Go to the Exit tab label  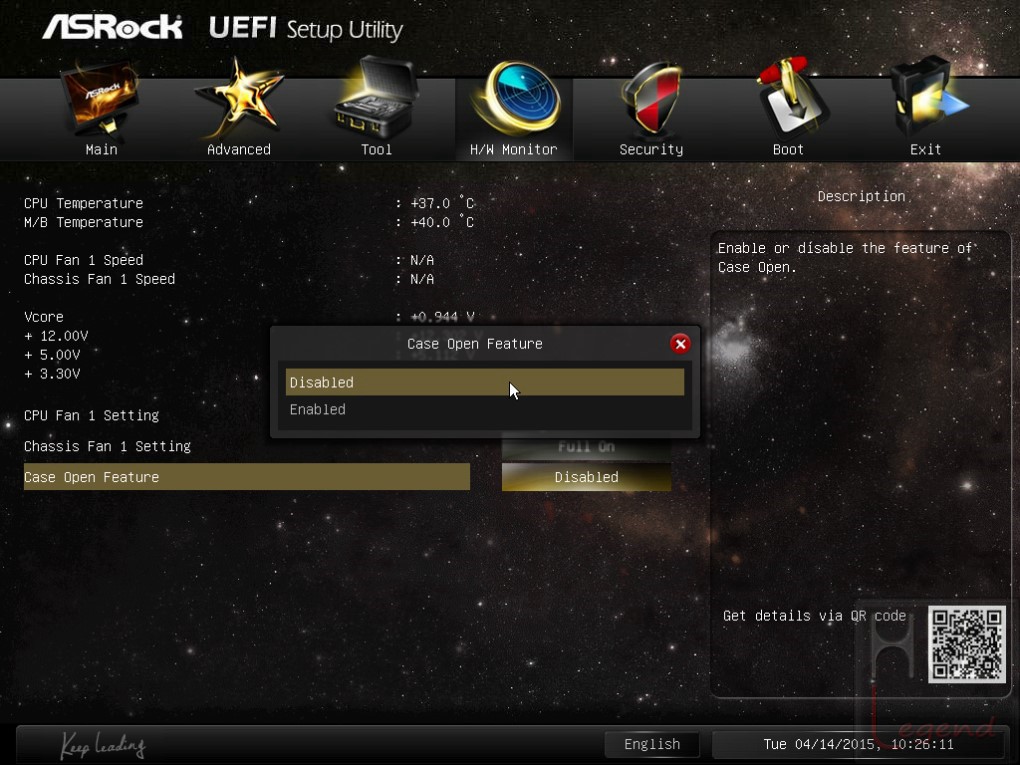point(926,150)
